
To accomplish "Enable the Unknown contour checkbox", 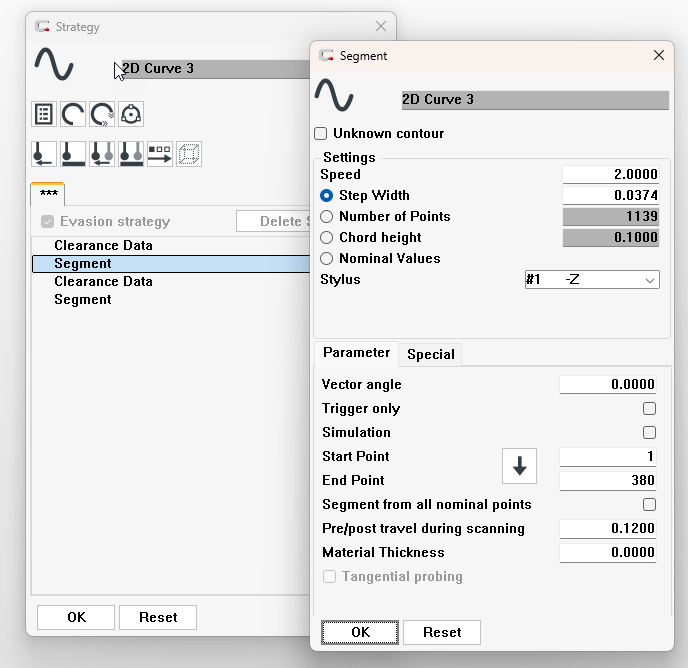I will click(321, 133).
